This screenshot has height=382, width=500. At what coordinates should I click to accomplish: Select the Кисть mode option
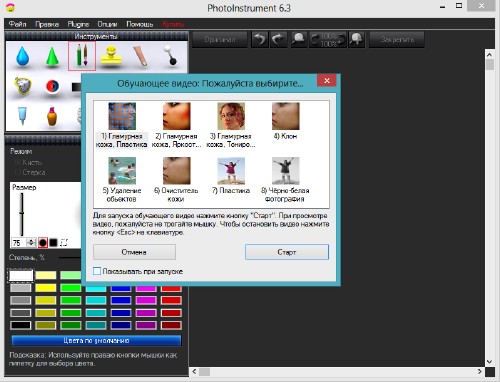(x=29, y=162)
